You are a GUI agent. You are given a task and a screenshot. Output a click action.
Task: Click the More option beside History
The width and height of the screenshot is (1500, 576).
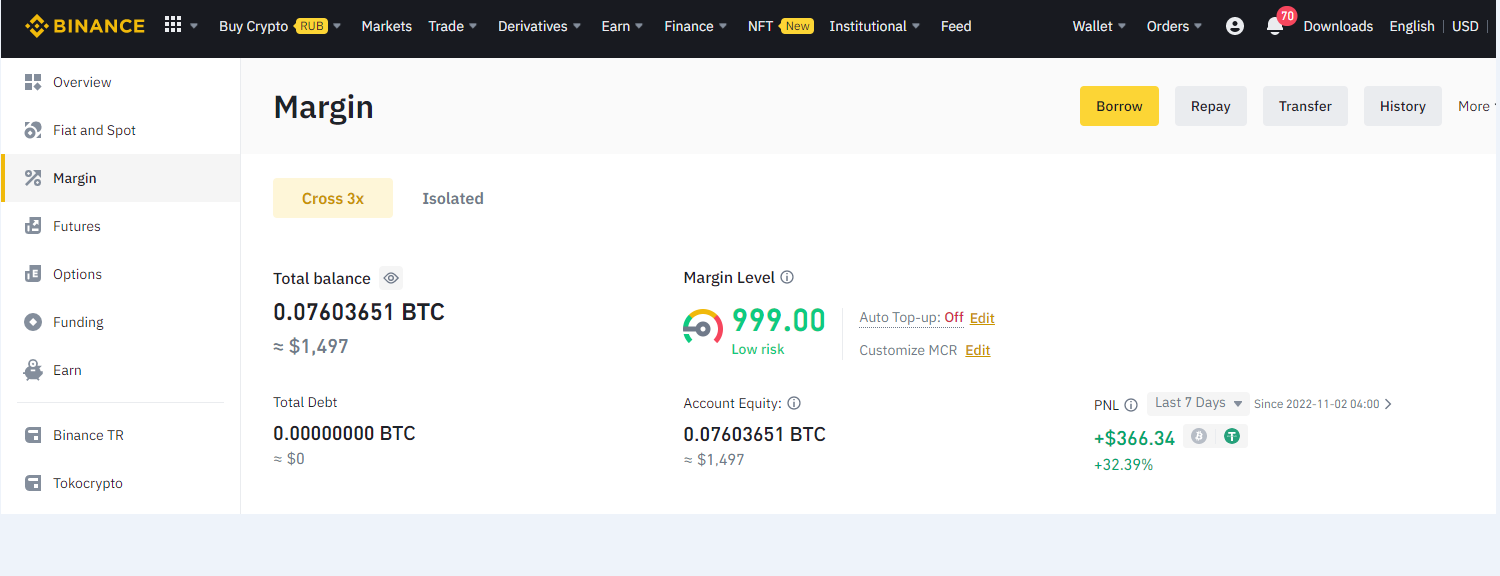click(x=1477, y=106)
